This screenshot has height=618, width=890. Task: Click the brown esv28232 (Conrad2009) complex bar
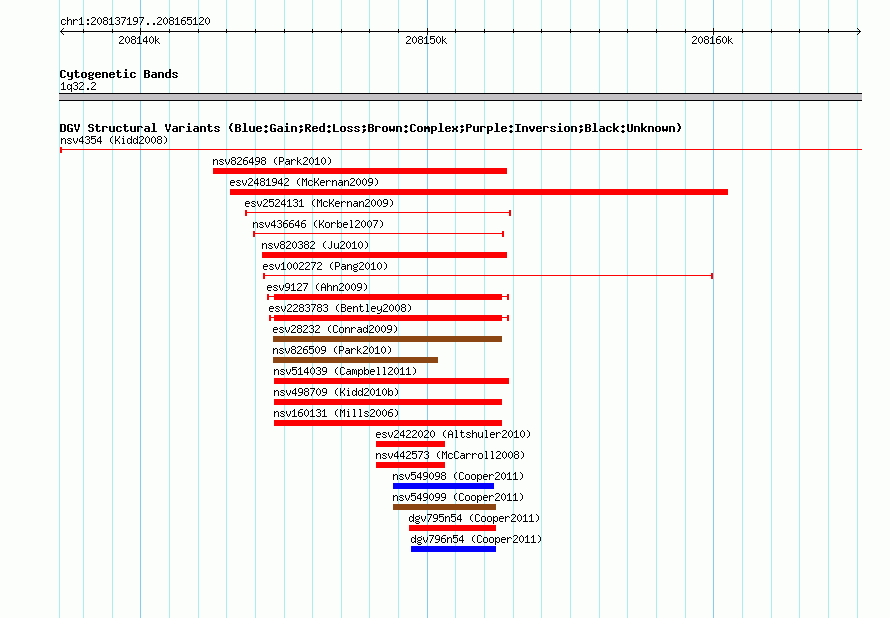[388, 339]
